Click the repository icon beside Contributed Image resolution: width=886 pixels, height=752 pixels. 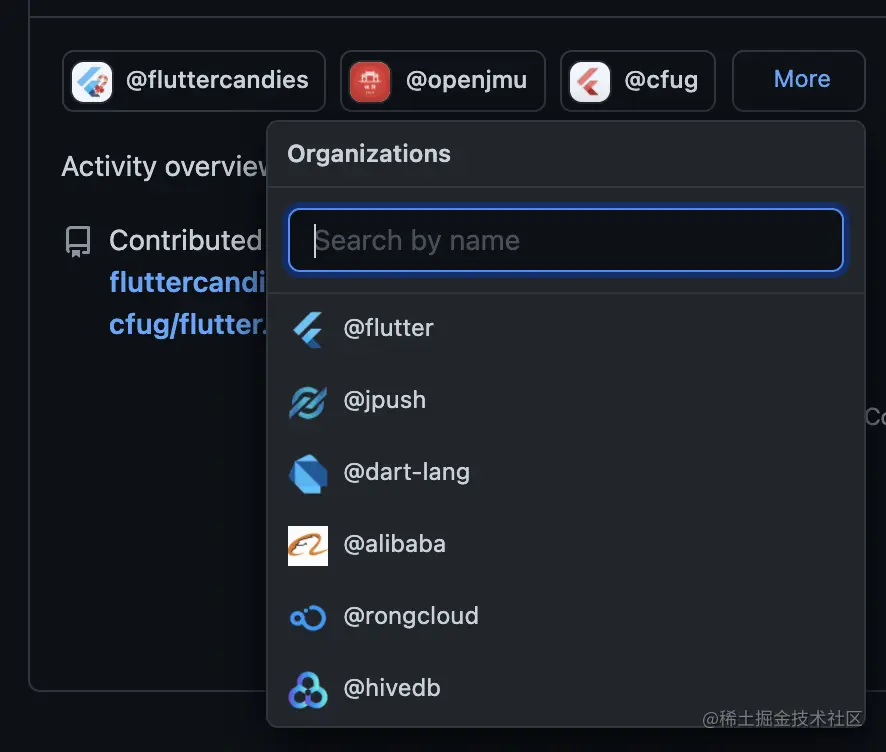pos(78,242)
